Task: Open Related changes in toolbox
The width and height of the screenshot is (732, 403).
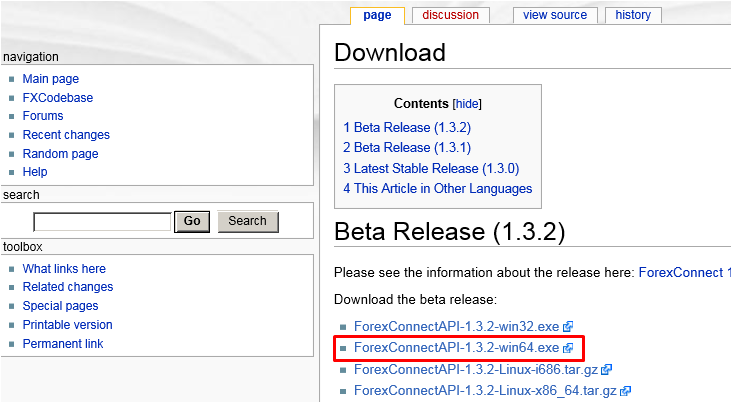Action: point(68,287)
